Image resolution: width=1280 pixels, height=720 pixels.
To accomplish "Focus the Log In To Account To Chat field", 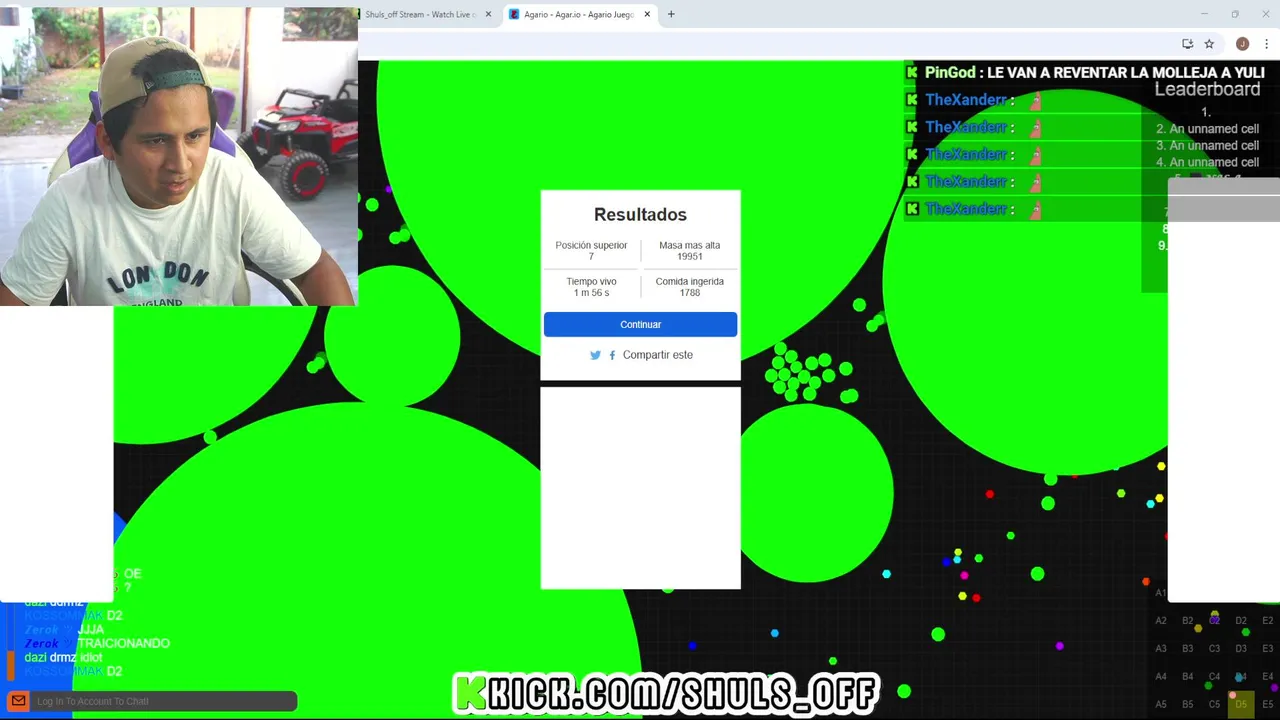I will click(165, 701).
